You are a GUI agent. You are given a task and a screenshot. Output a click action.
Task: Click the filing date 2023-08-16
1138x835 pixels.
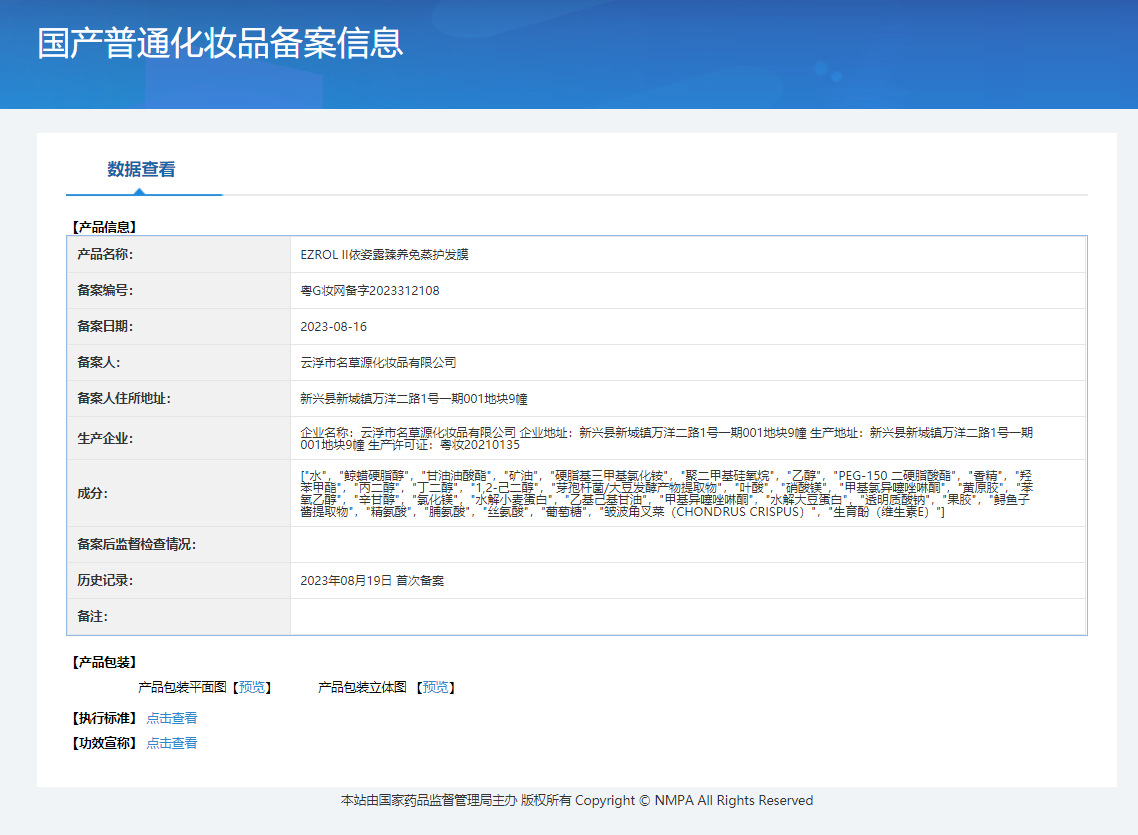tap(333, 327)
